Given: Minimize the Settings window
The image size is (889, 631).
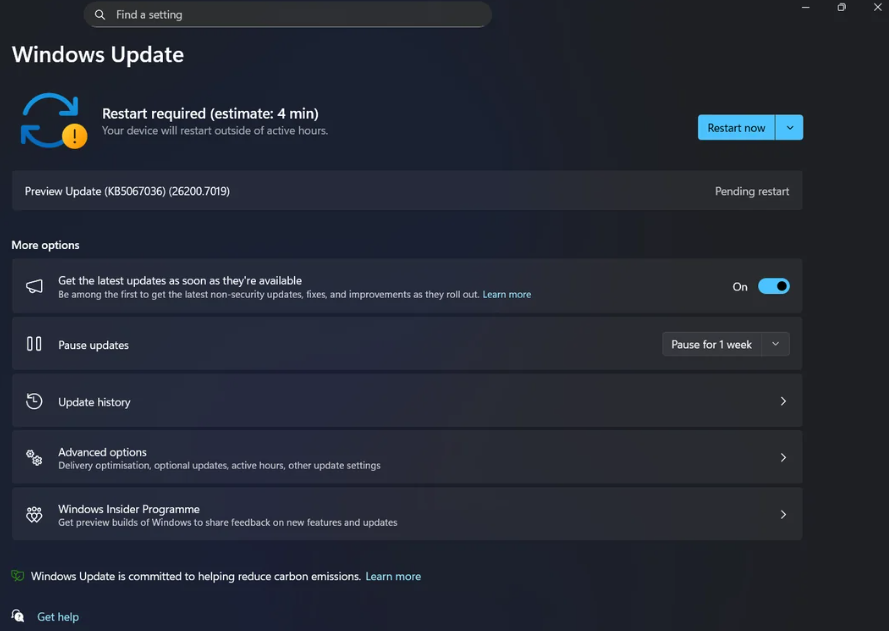Looking at the screenshot, I should [x=806, y=7].
